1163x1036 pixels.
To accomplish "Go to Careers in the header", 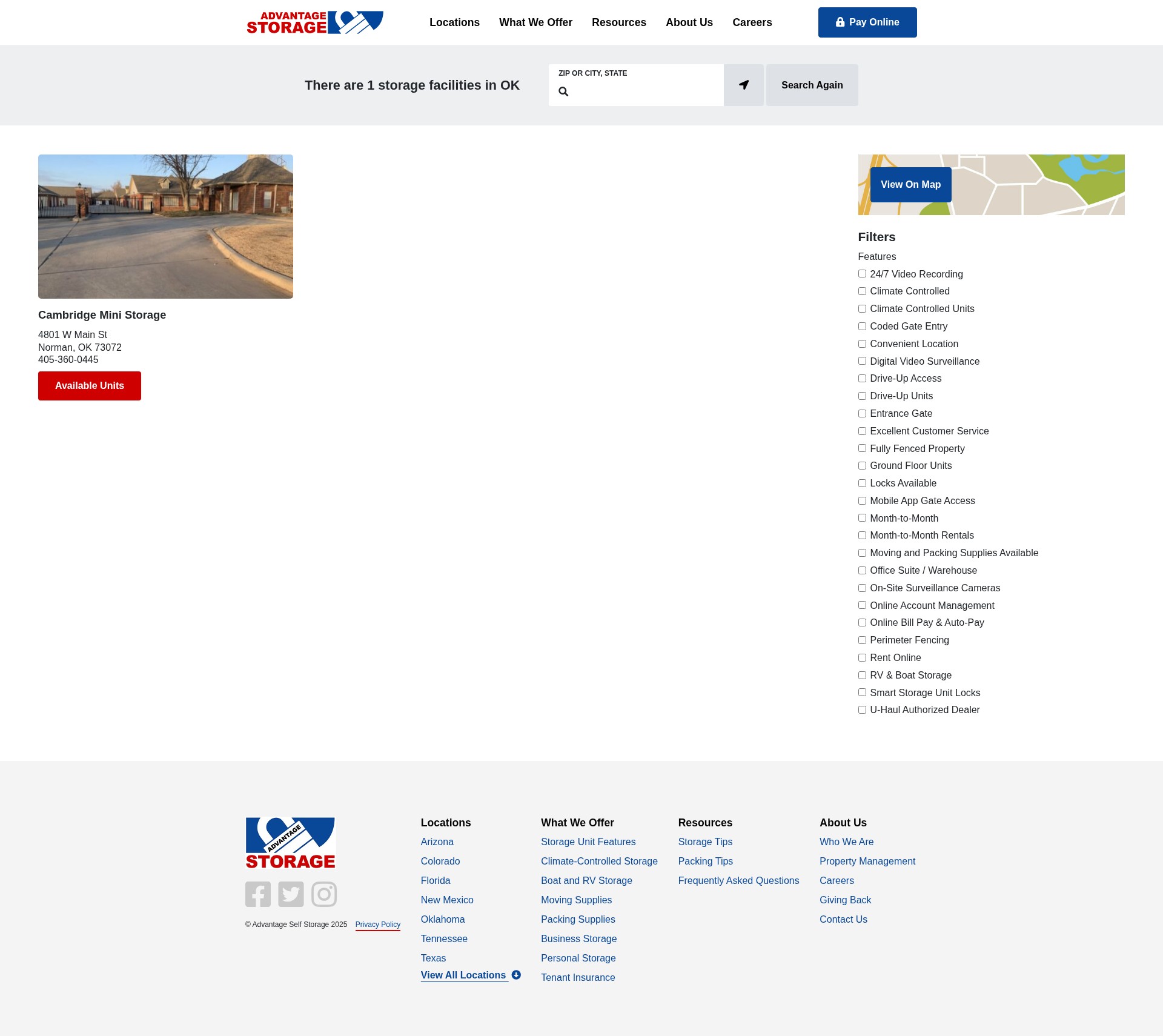I will coord(752,22).
